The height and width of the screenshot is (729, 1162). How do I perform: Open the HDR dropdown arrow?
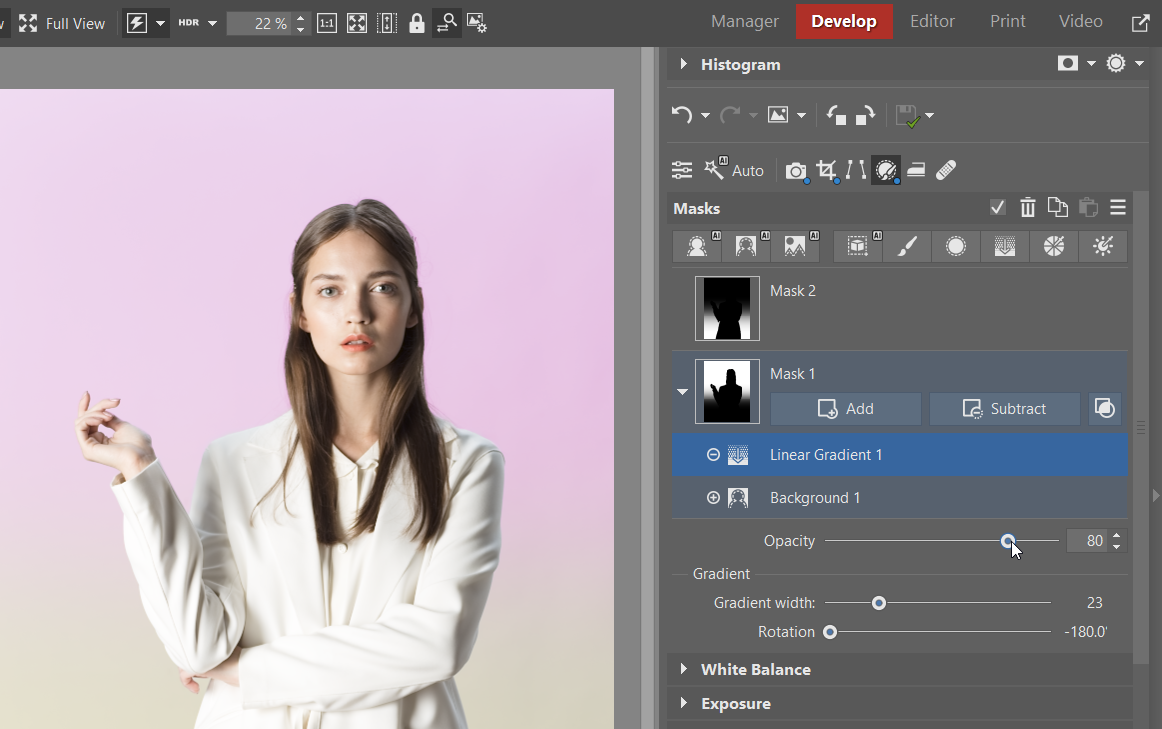(212, 23)
